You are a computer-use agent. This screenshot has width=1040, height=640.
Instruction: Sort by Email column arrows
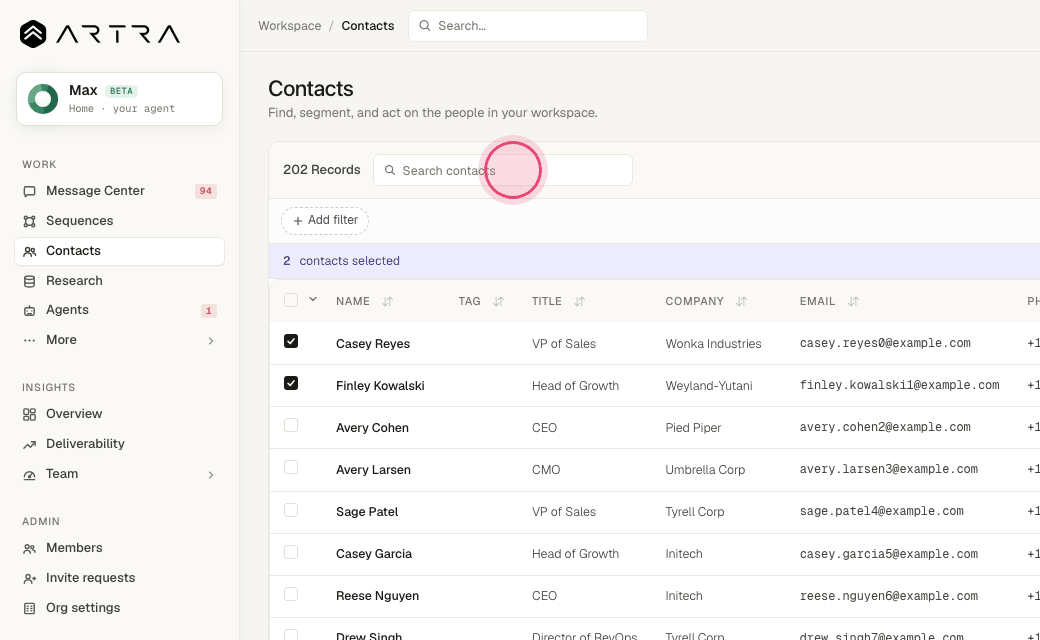[x=853, y=302]
